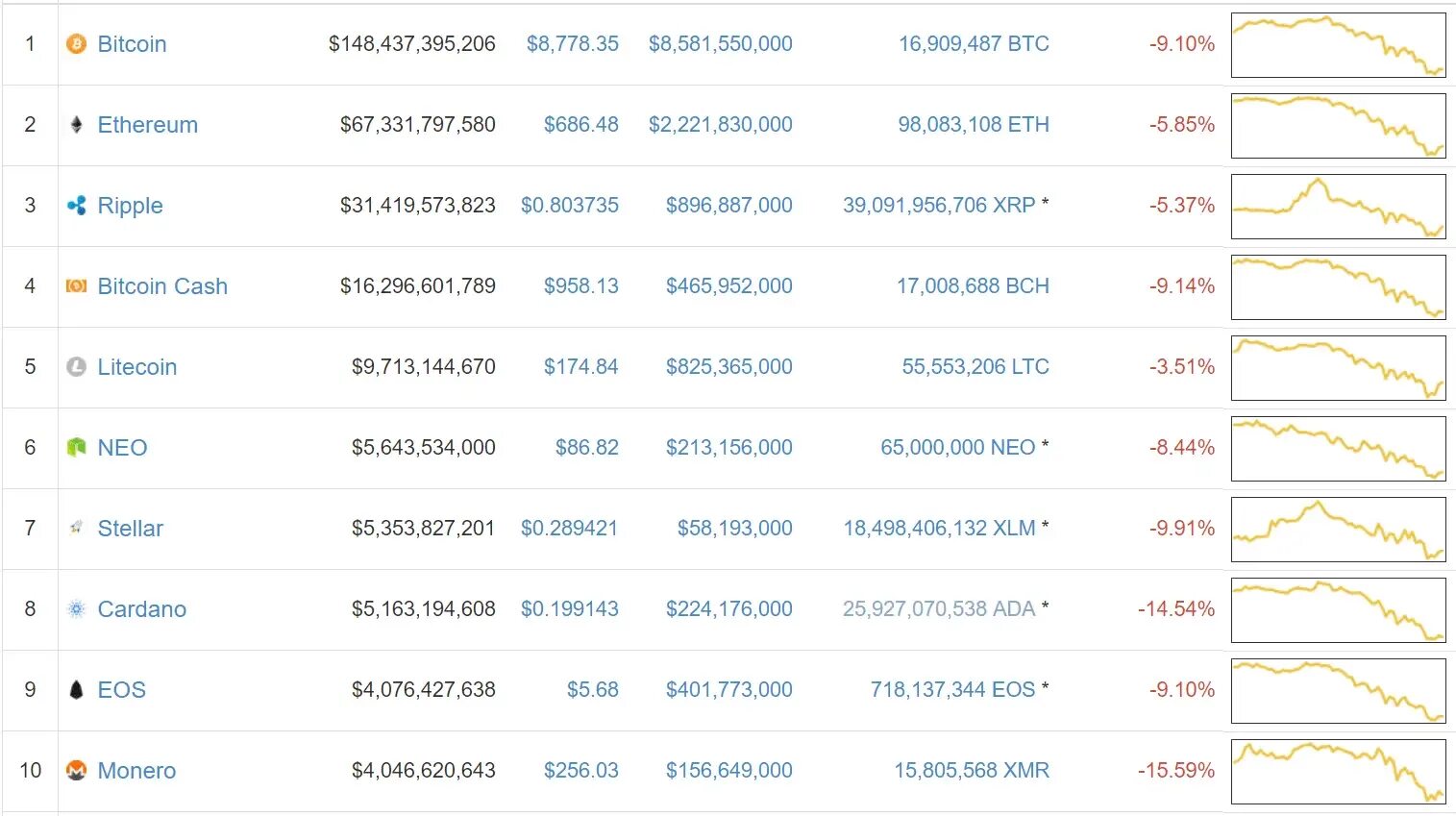Open the Monero name link
Screen dimensions: 1456x816
pyautogui.click(x=136, y=771)
